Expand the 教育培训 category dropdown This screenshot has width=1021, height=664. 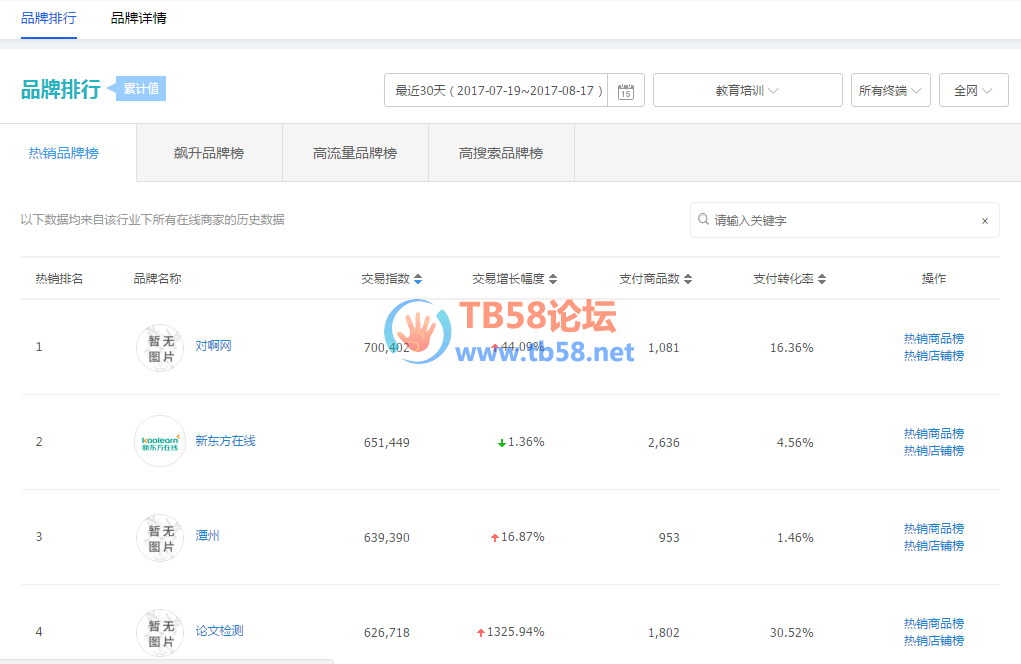coord(747,90)
